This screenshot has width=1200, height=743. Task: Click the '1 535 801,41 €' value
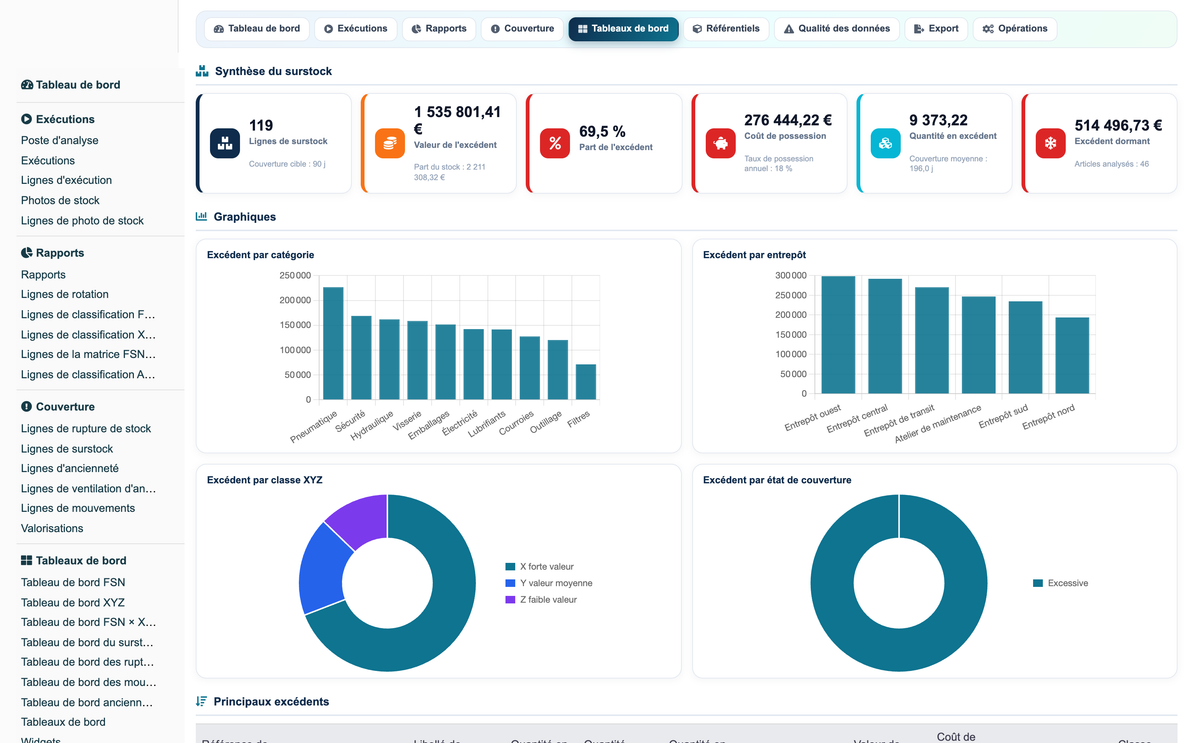pyautogui.click(x=458, y=121)
